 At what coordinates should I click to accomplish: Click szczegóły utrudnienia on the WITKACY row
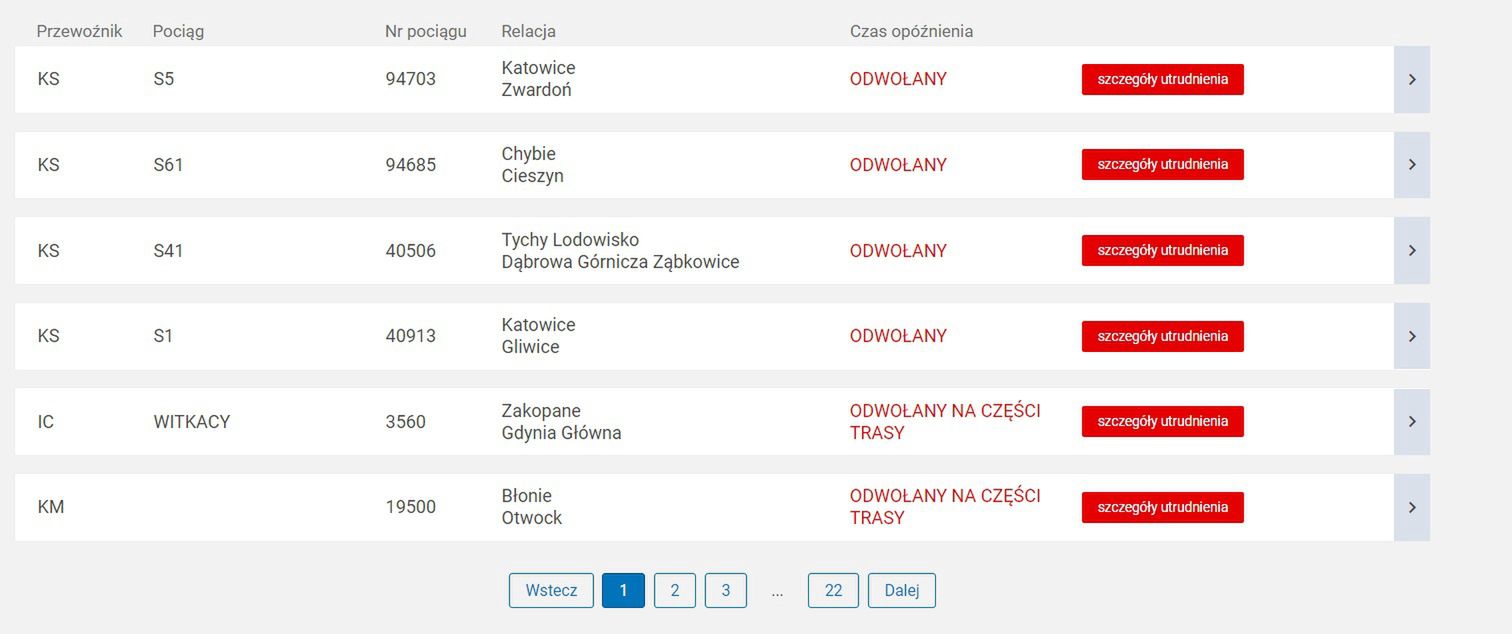1162,421
